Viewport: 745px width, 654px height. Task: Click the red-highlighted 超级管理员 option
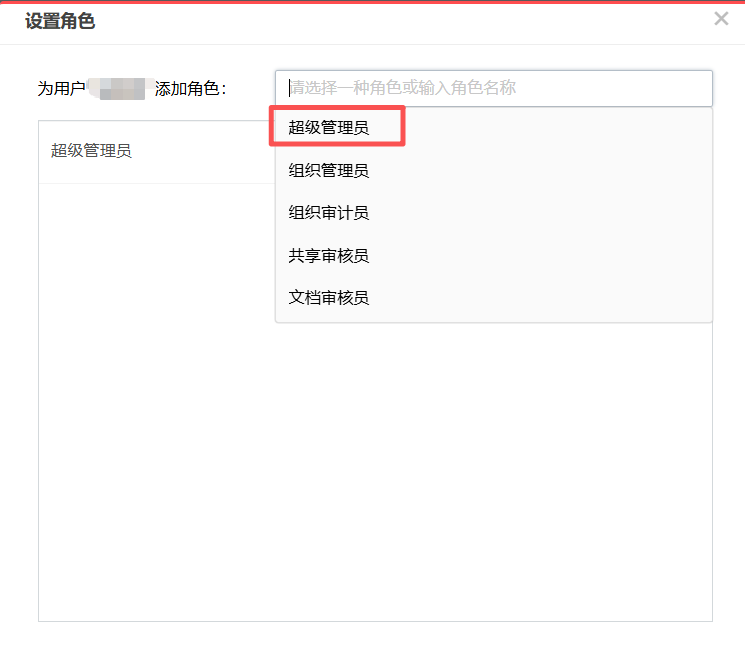click(337, 126)
